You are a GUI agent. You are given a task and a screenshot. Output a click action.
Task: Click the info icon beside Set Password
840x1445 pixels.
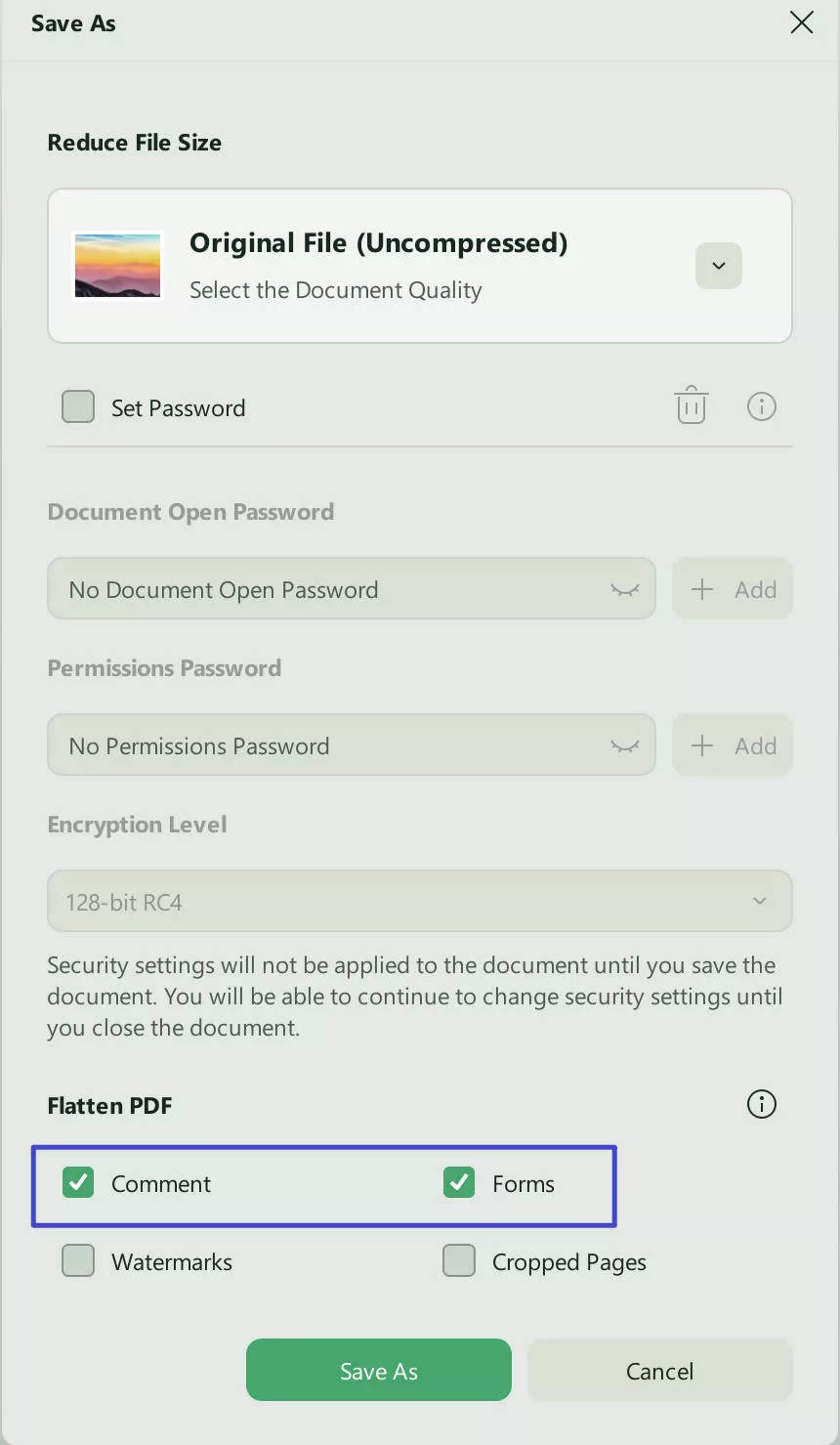click(762, 405)
